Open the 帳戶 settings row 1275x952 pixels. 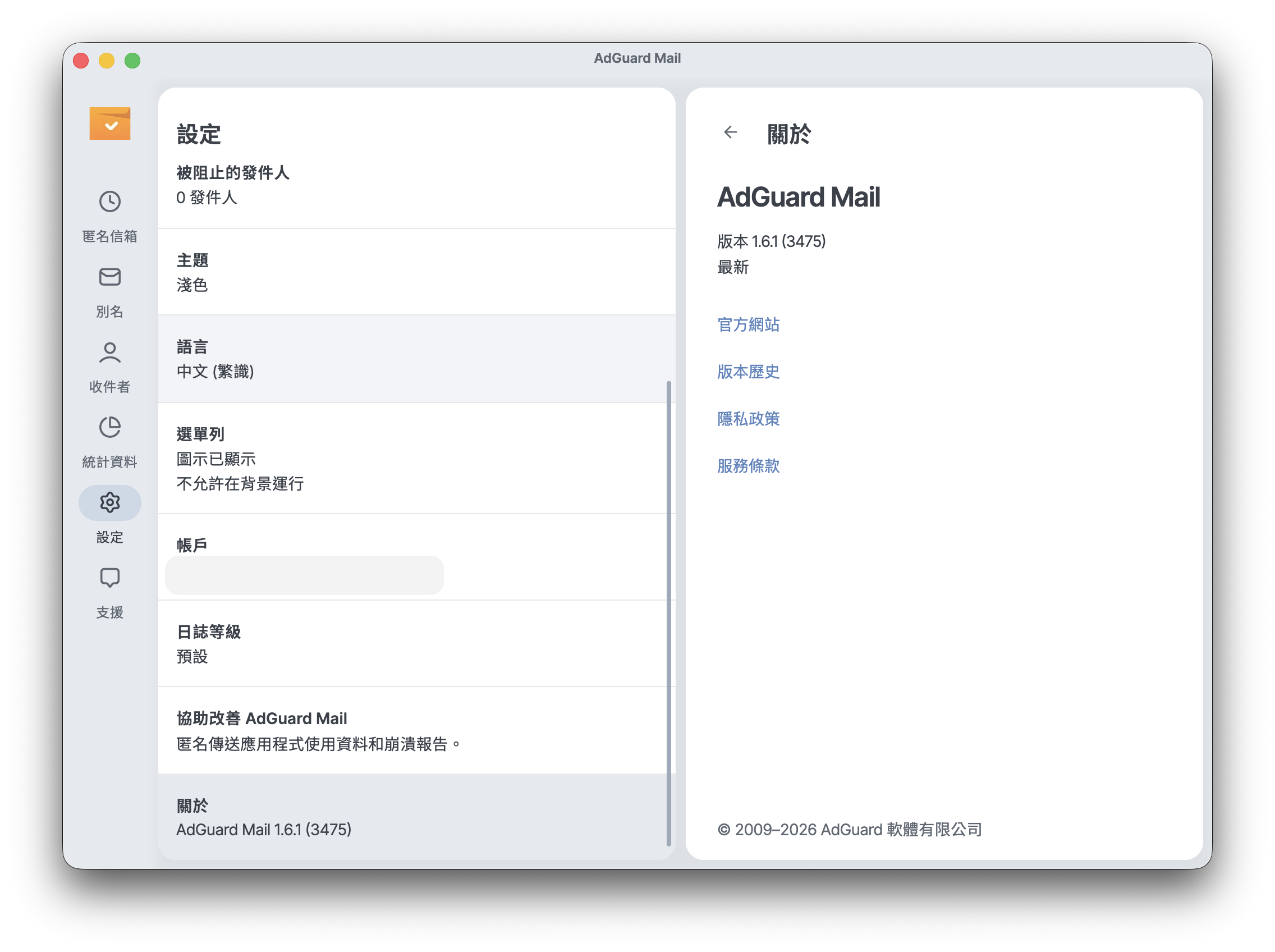pyautogui.click(x=416, y=557)
